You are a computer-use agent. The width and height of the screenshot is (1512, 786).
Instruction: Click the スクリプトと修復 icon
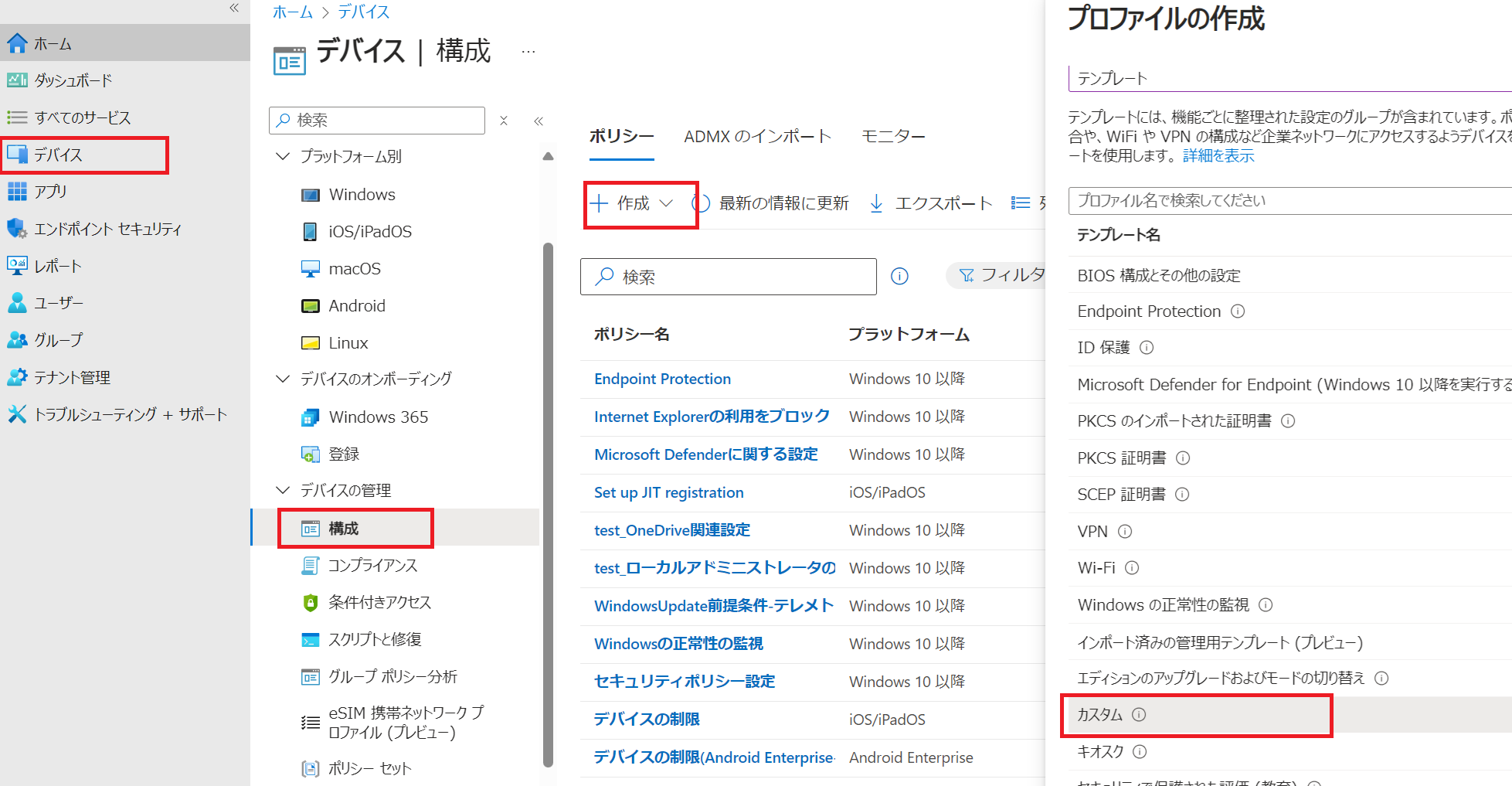tap(310, 640)
